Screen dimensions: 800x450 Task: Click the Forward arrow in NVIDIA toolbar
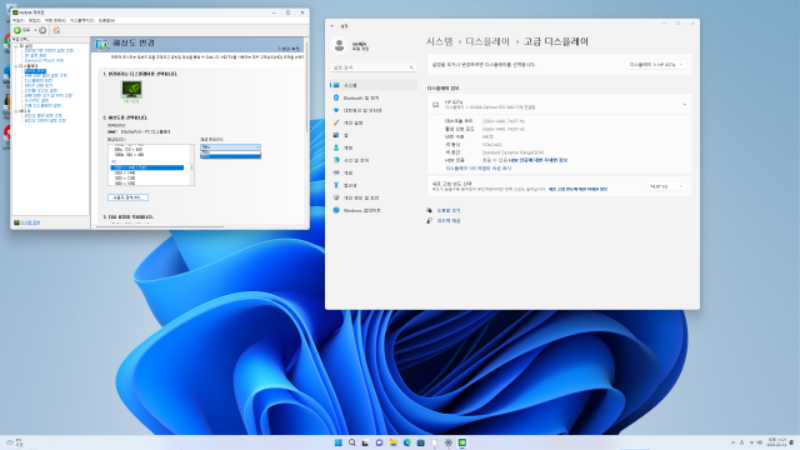[43, 30]
